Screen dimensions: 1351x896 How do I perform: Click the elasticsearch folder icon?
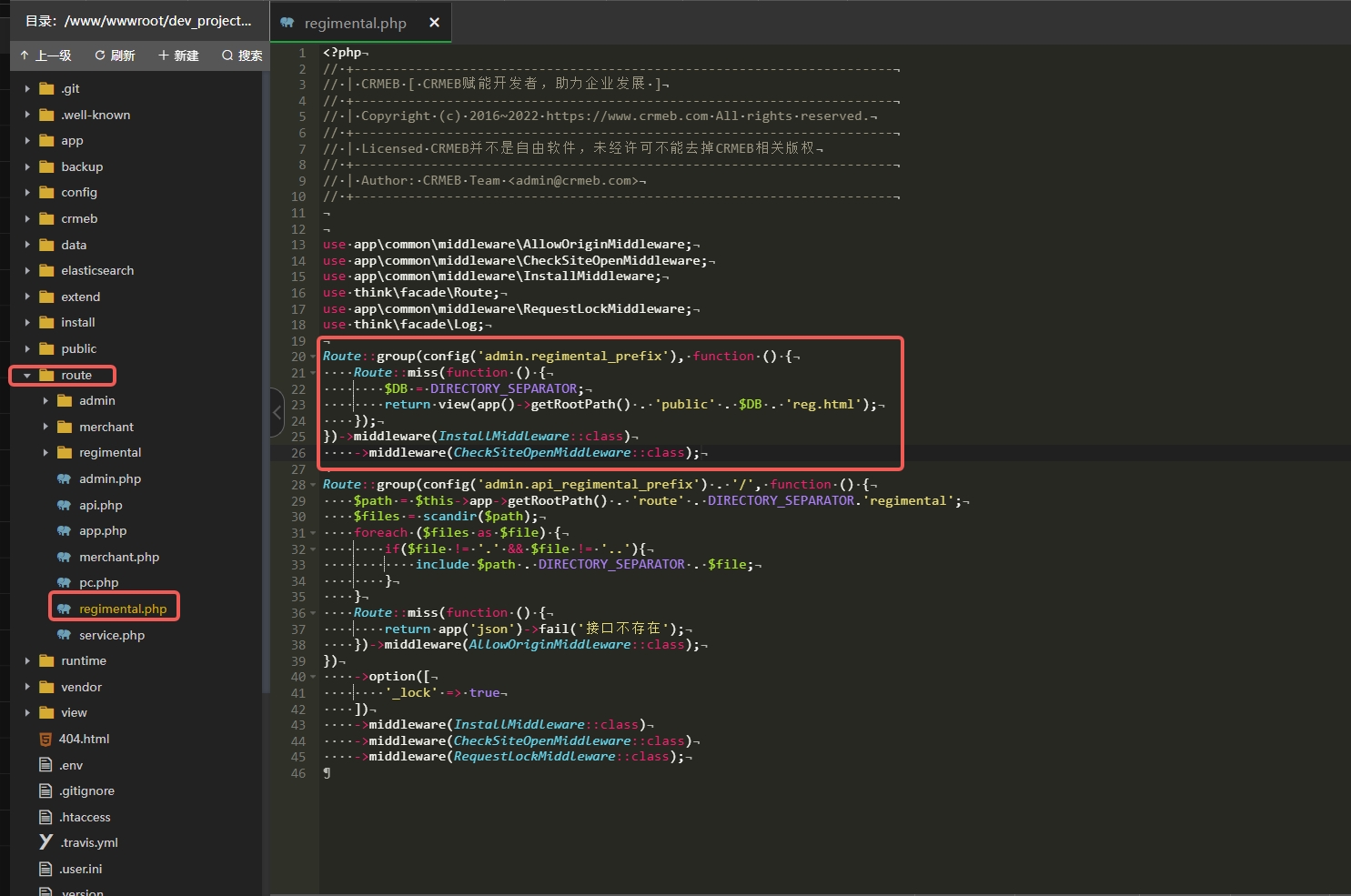[46, 270]
